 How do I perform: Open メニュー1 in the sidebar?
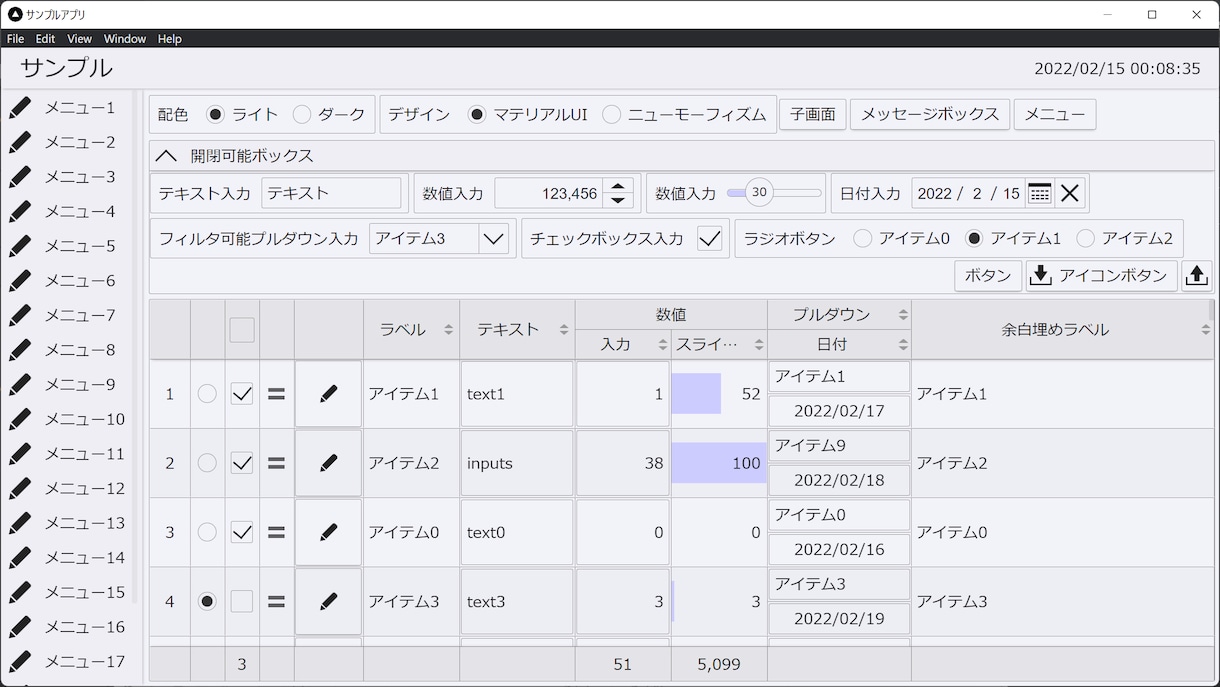66,108
